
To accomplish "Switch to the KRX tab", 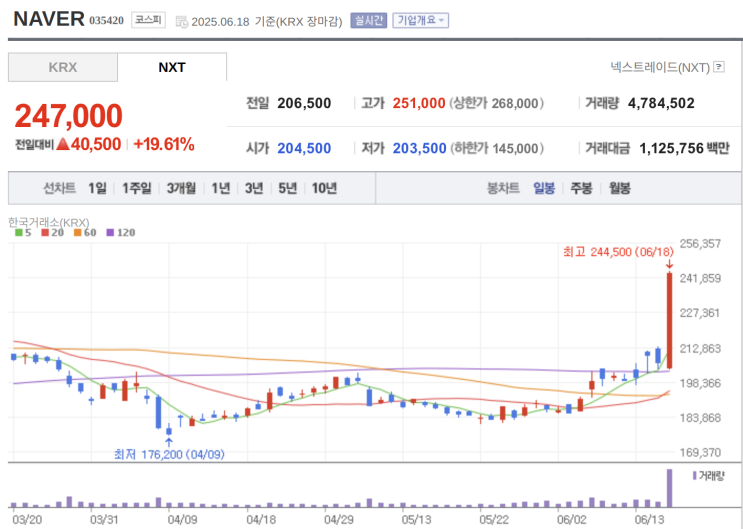I will point(63,67).
